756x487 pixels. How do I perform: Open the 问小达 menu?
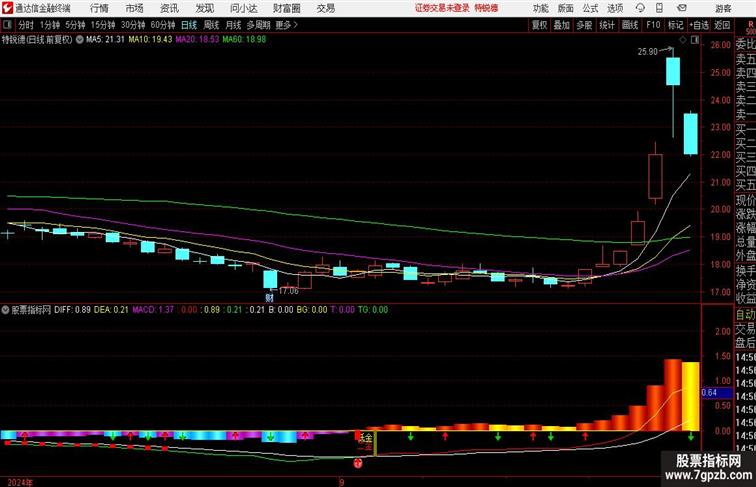[x=243, y=8]
